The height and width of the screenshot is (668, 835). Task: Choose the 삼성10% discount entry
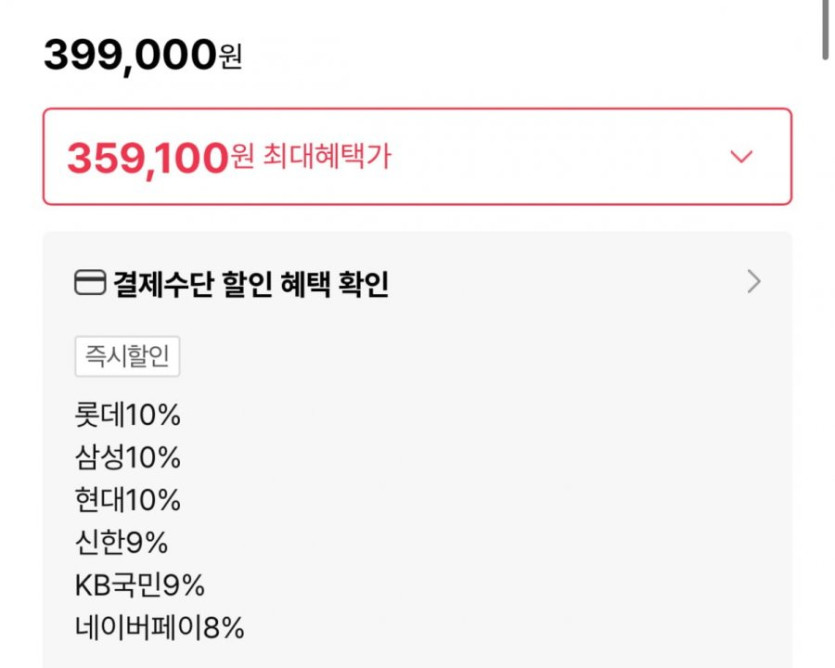(x=127, y=457)
